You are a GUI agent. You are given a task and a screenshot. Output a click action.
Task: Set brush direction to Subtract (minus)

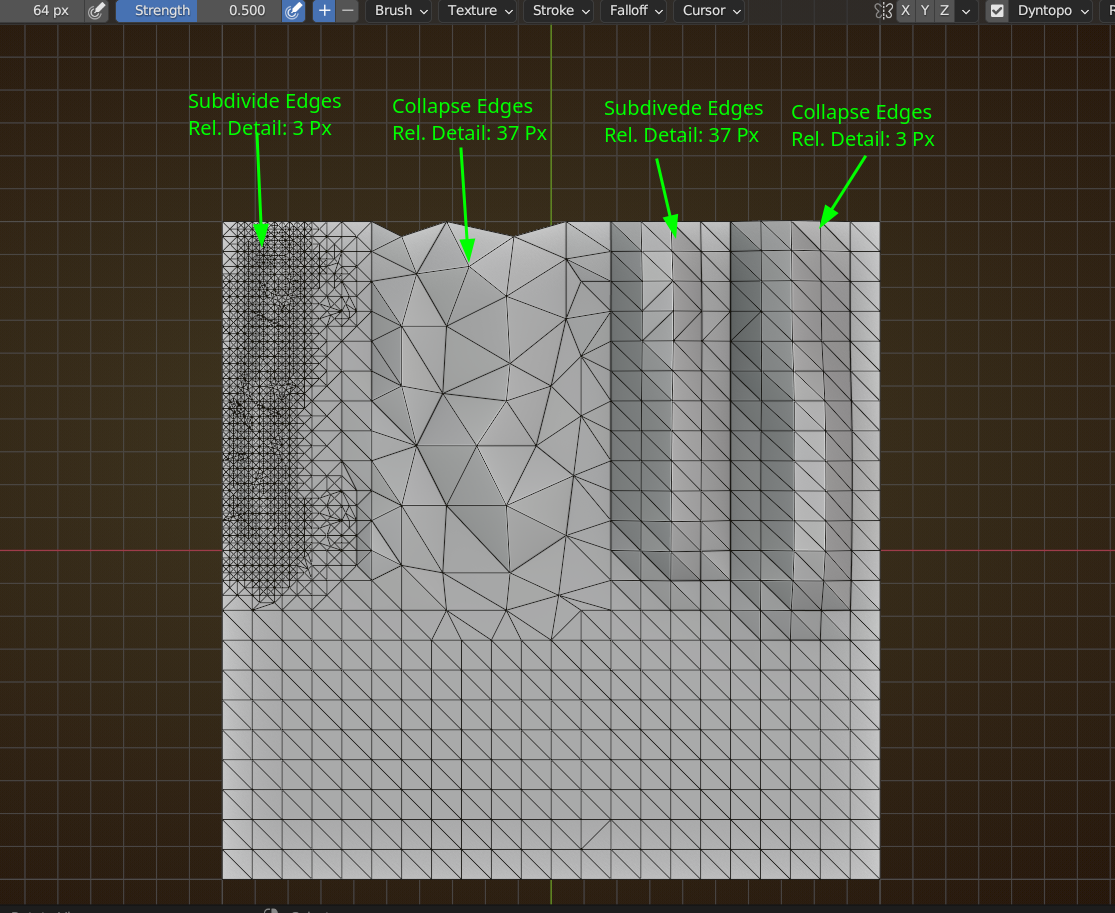[347, 11]
